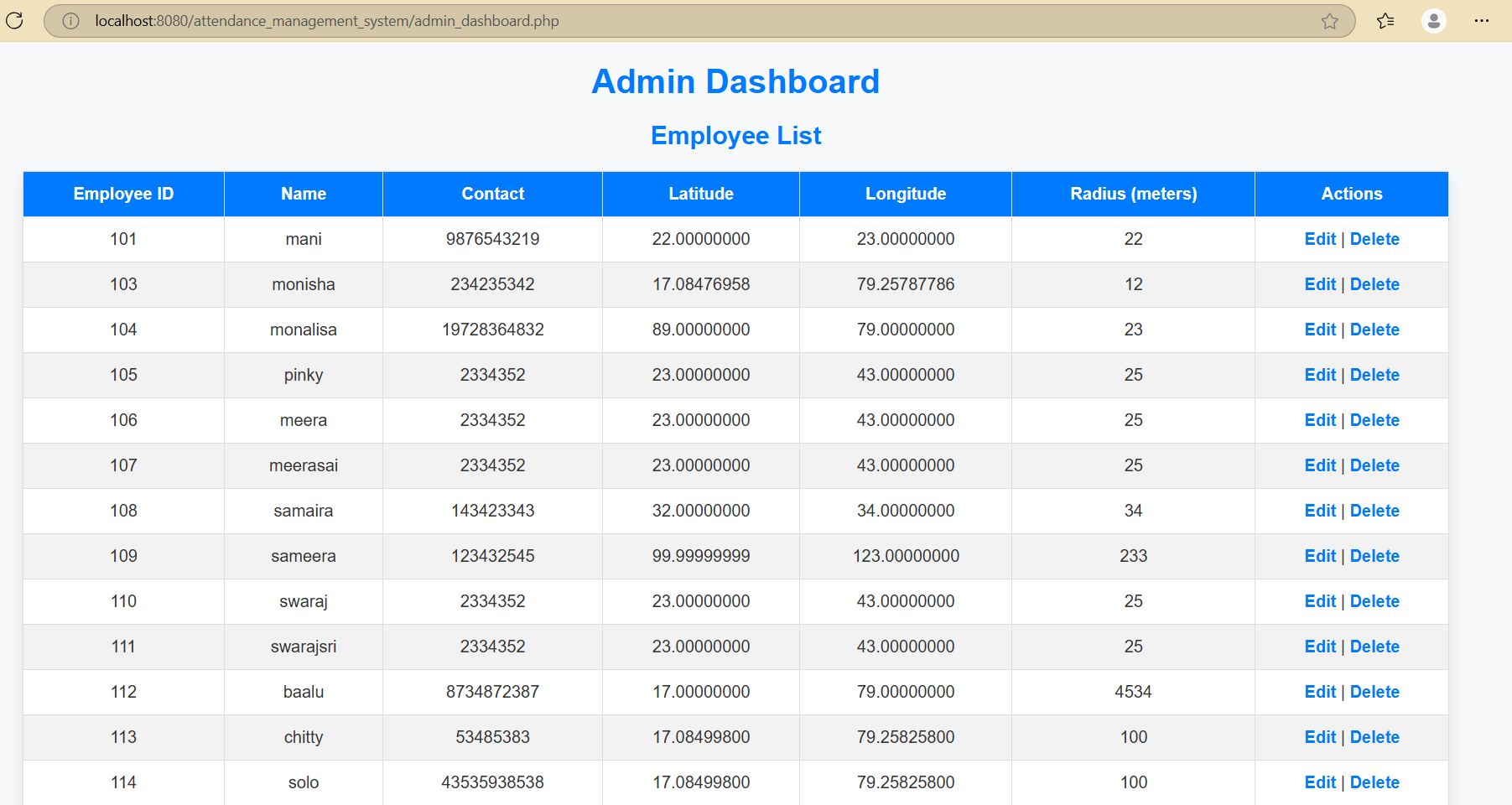Click the Radius (meters) column header
This screenshot has width=1512, height=805.
[1134, 194]
